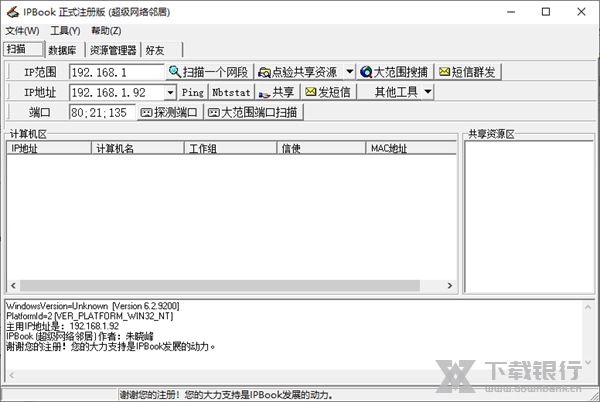Click the port icon on 大范围端口扫描
The image size is (600, 402).
(214, 112)
